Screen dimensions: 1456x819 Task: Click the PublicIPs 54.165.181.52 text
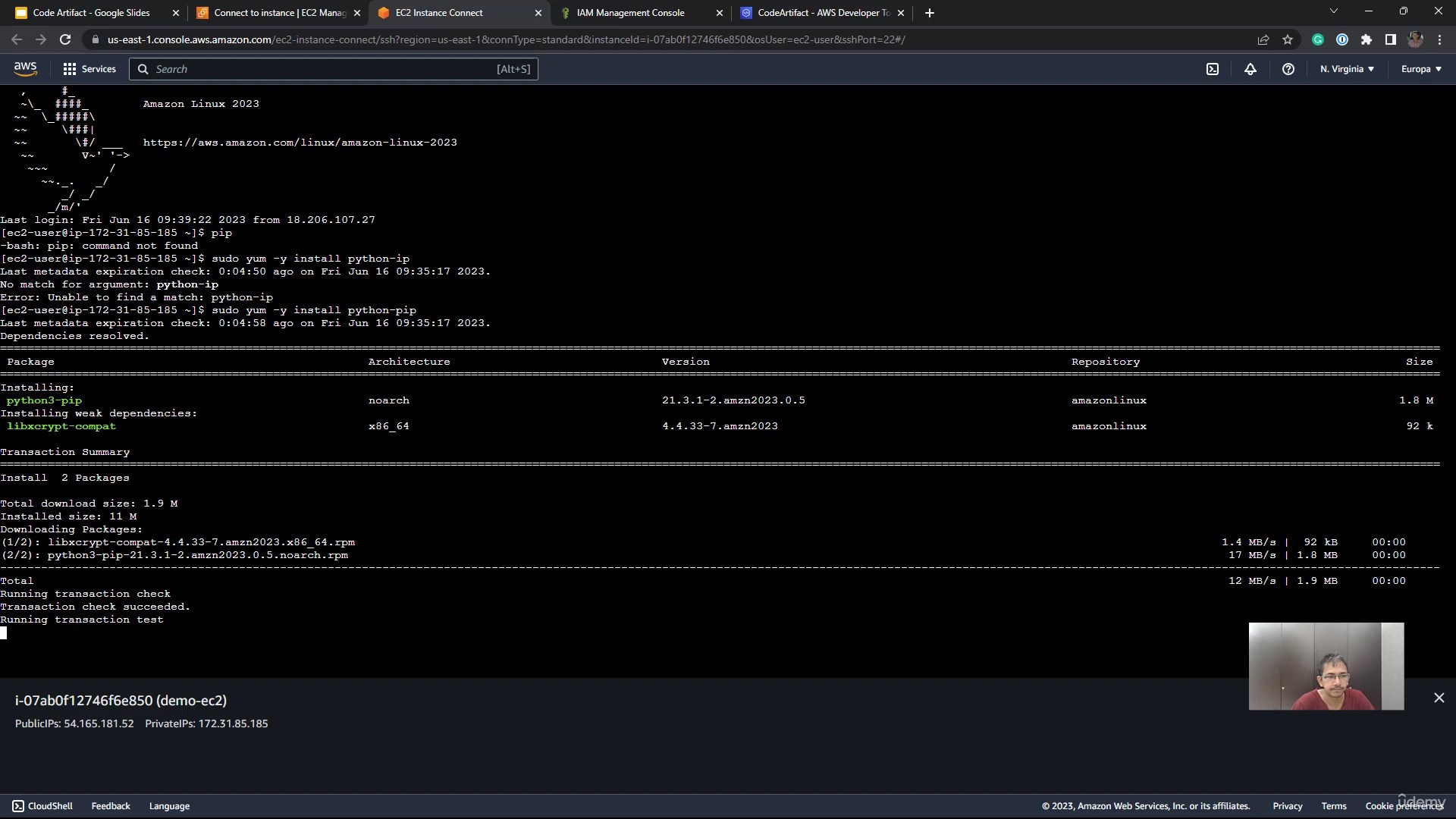pyautogui.click(x=74, y=723)
